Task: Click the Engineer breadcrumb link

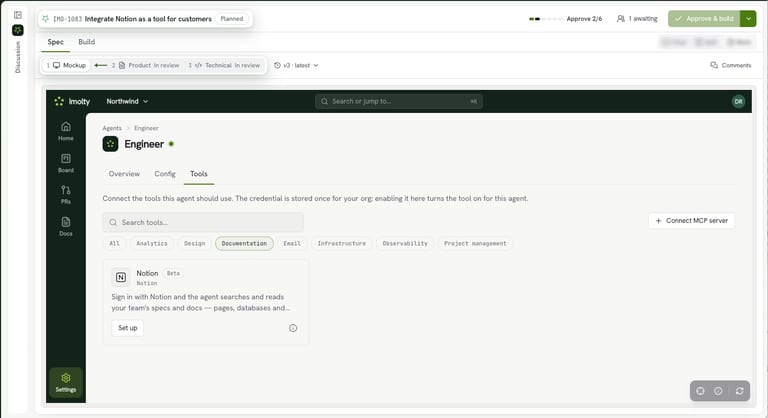Action: 146,128
